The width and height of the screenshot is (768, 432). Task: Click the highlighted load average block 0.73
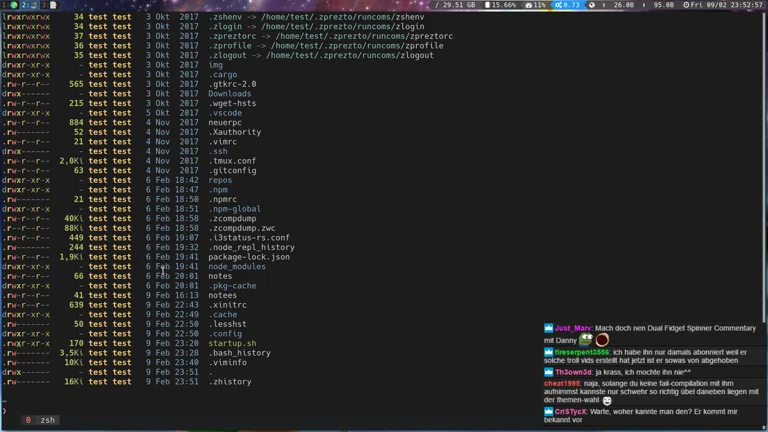567,5
